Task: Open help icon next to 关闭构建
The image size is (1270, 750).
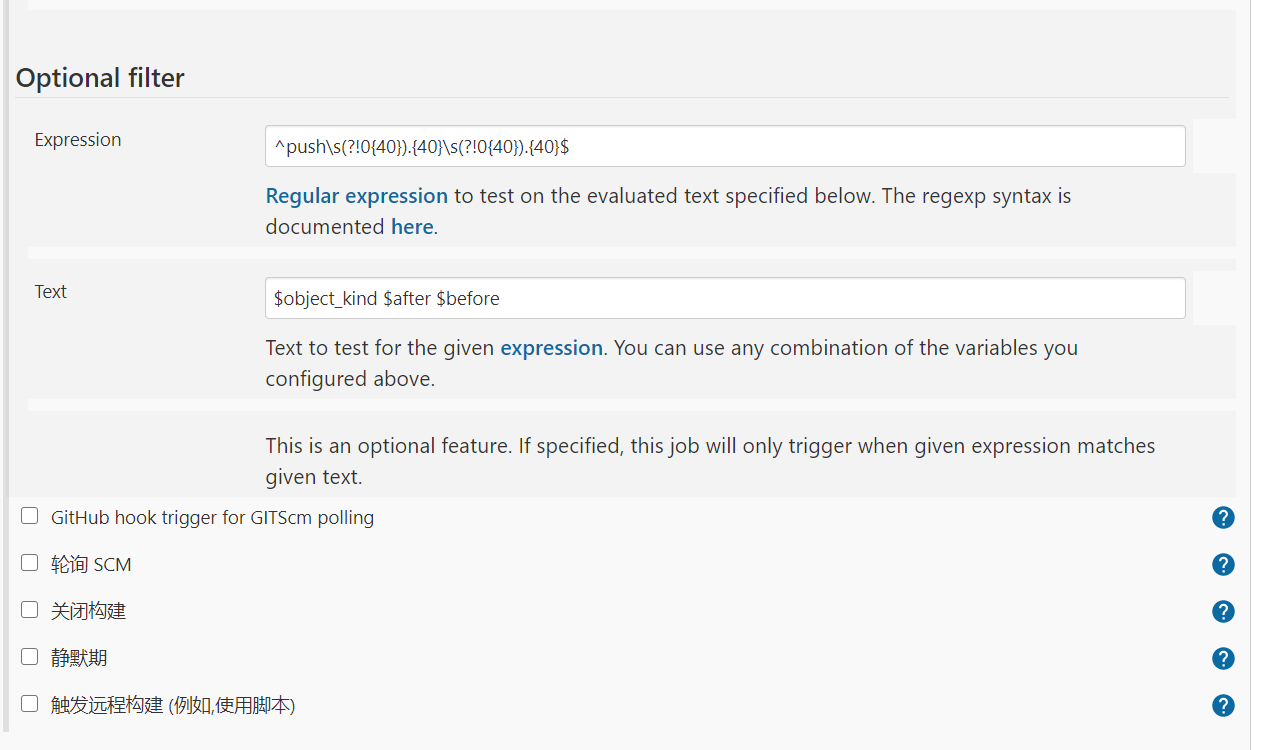Action: [x=1223, y=611]
